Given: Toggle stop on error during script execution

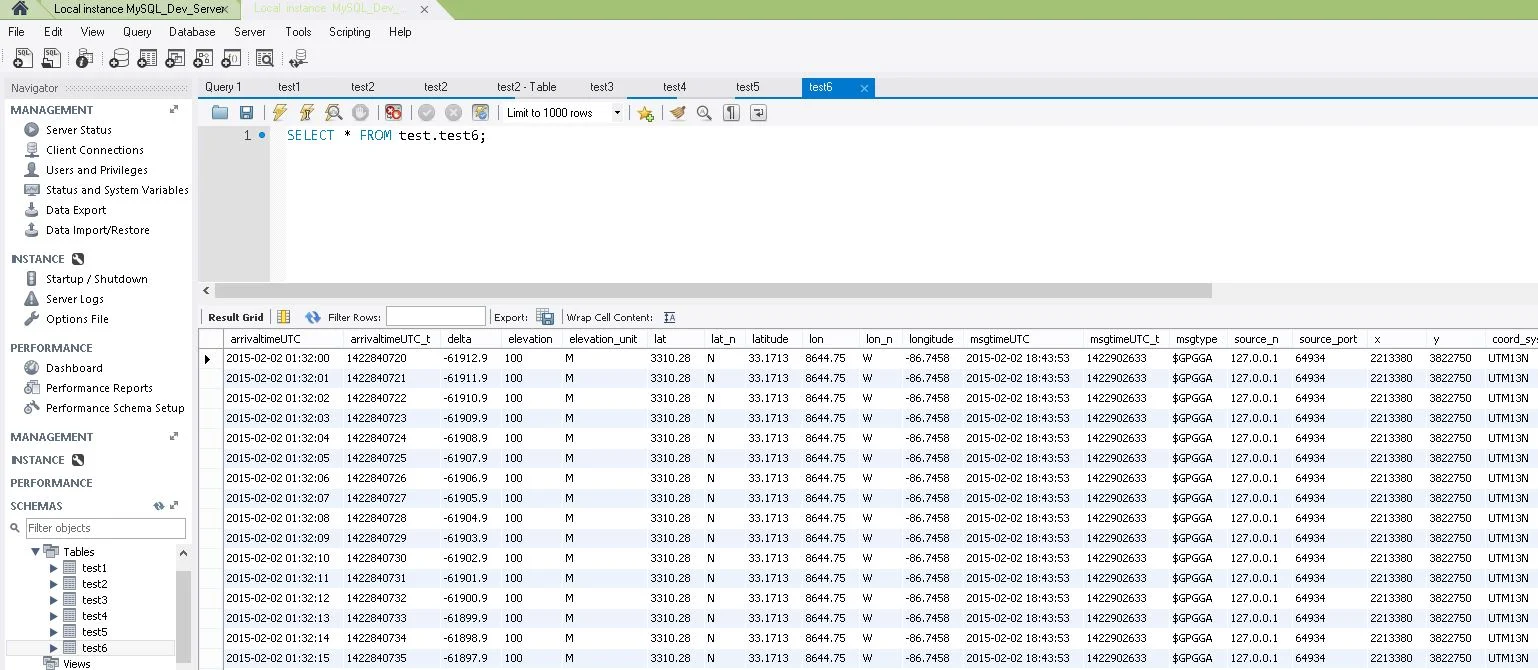Looking at the screenshot, I should [x=394, y=113].
